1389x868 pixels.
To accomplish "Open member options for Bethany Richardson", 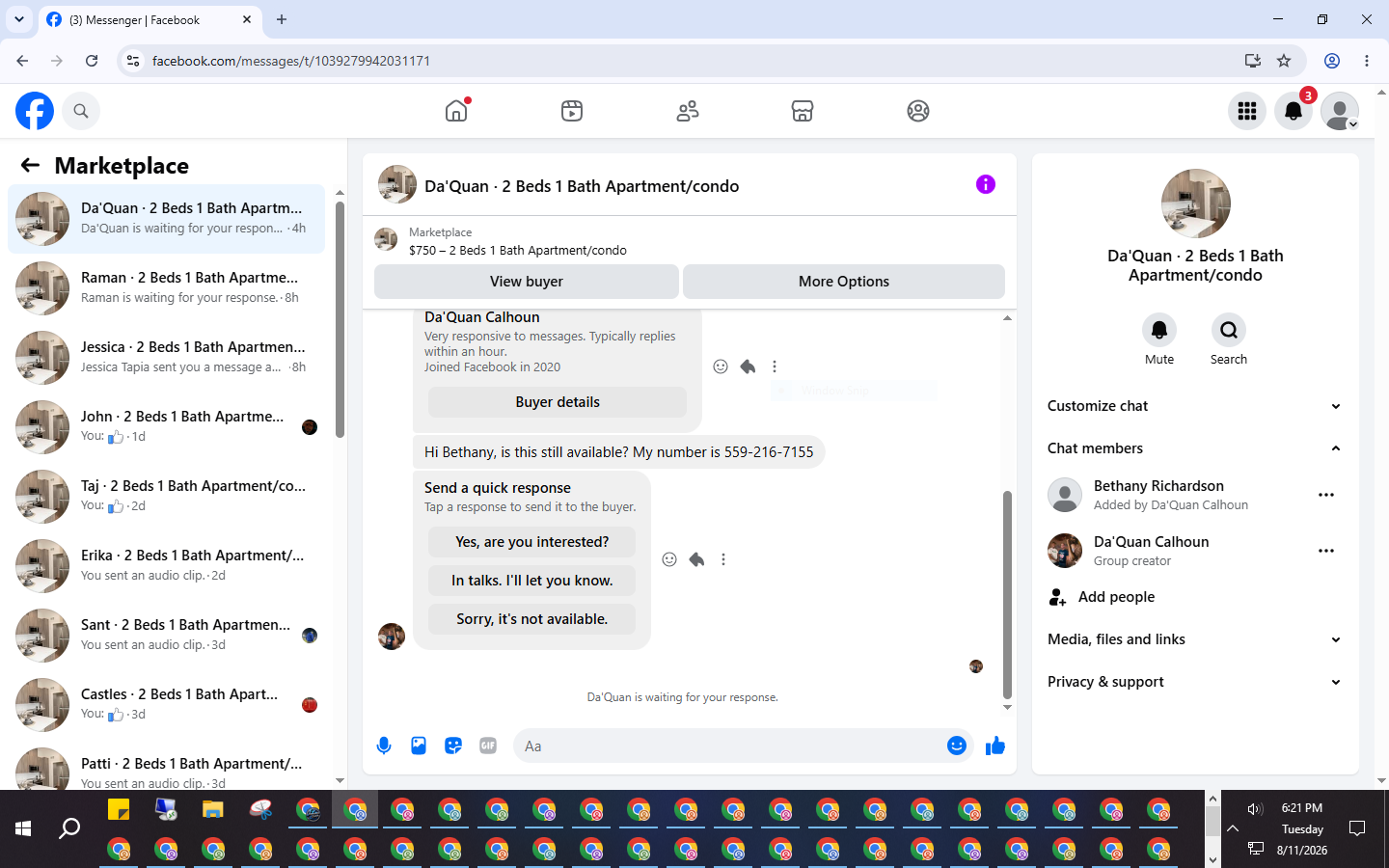I will pos(1326,495).
